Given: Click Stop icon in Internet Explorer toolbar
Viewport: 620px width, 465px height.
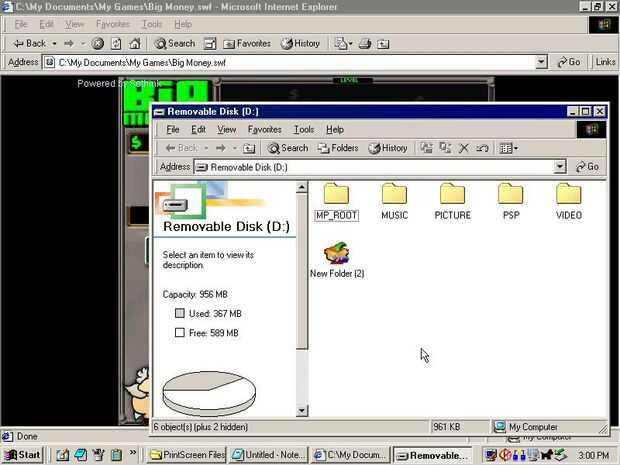Looking at the screenshot, I should (x=97, y=43).
